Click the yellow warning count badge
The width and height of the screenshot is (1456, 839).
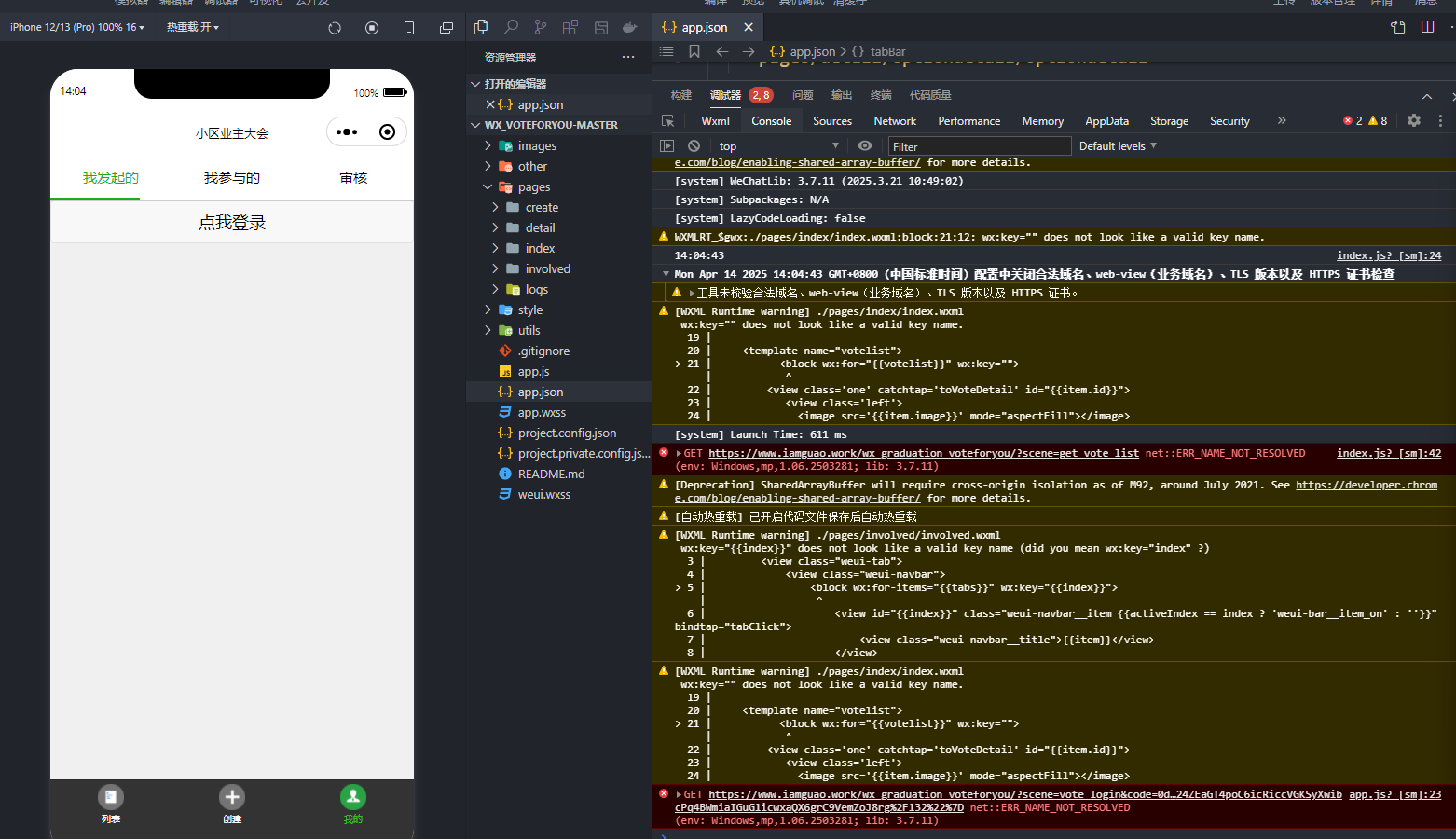click(1378, 120)
